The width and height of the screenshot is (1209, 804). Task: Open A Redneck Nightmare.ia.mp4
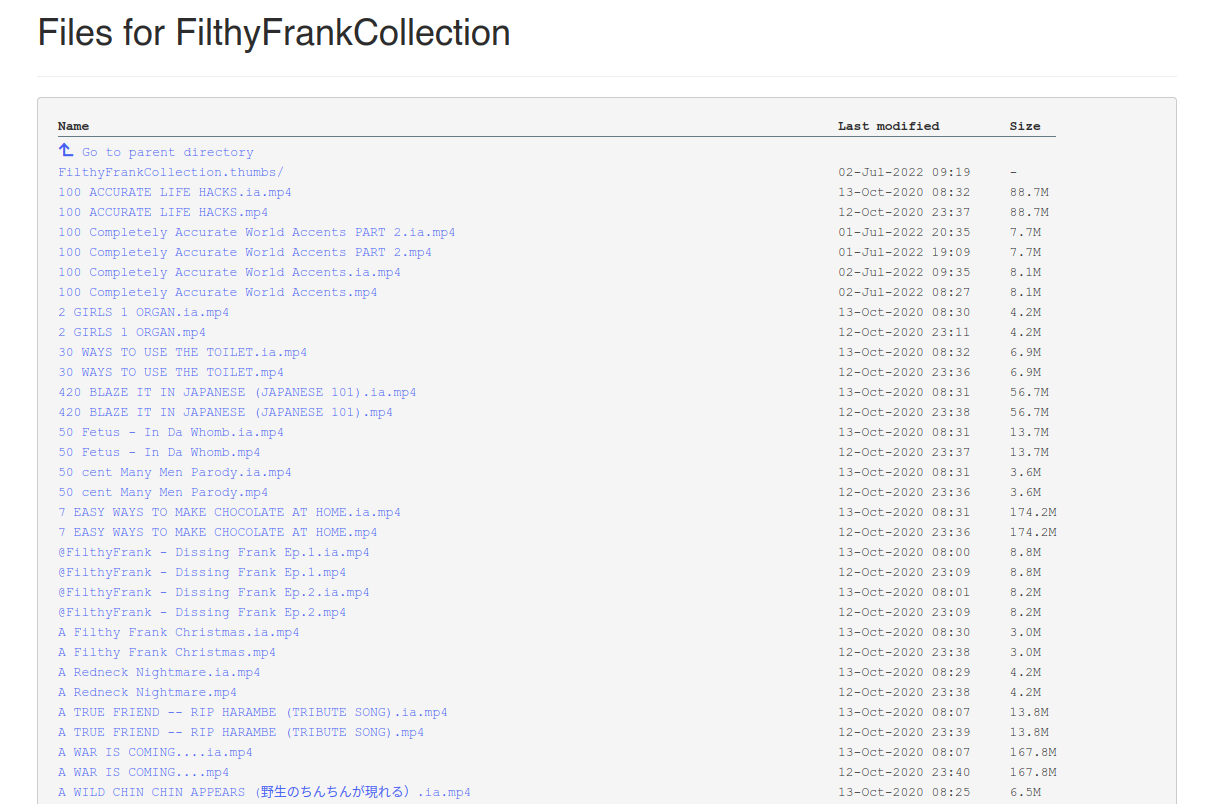point(159,672)
